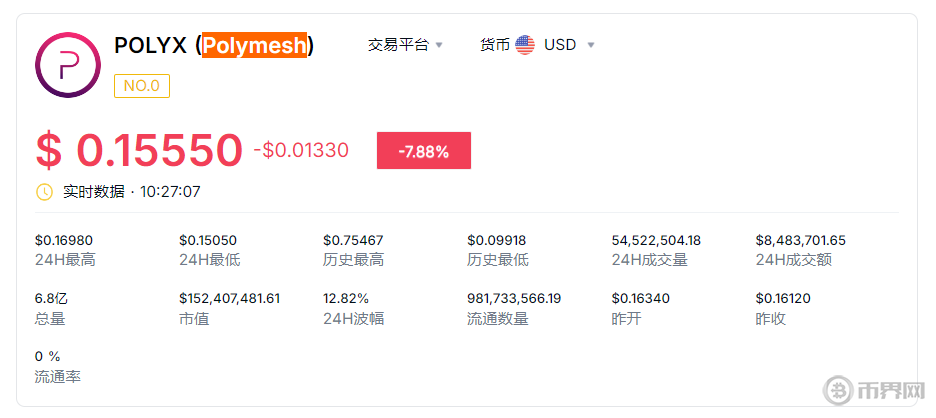Click the -7.88% change badge

click(423, 151)
